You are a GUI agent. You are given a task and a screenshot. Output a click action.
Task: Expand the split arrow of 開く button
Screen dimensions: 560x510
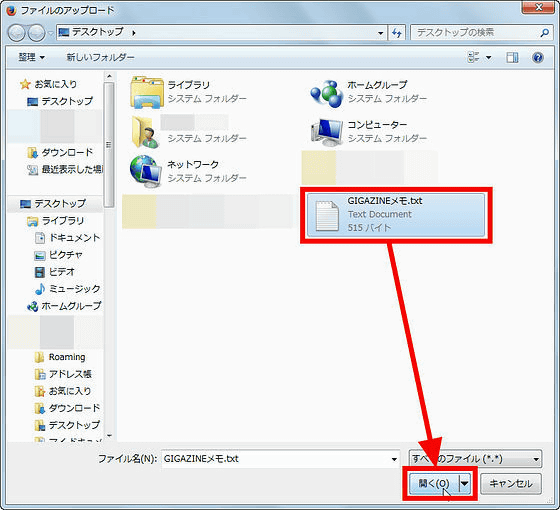[465, 484]
